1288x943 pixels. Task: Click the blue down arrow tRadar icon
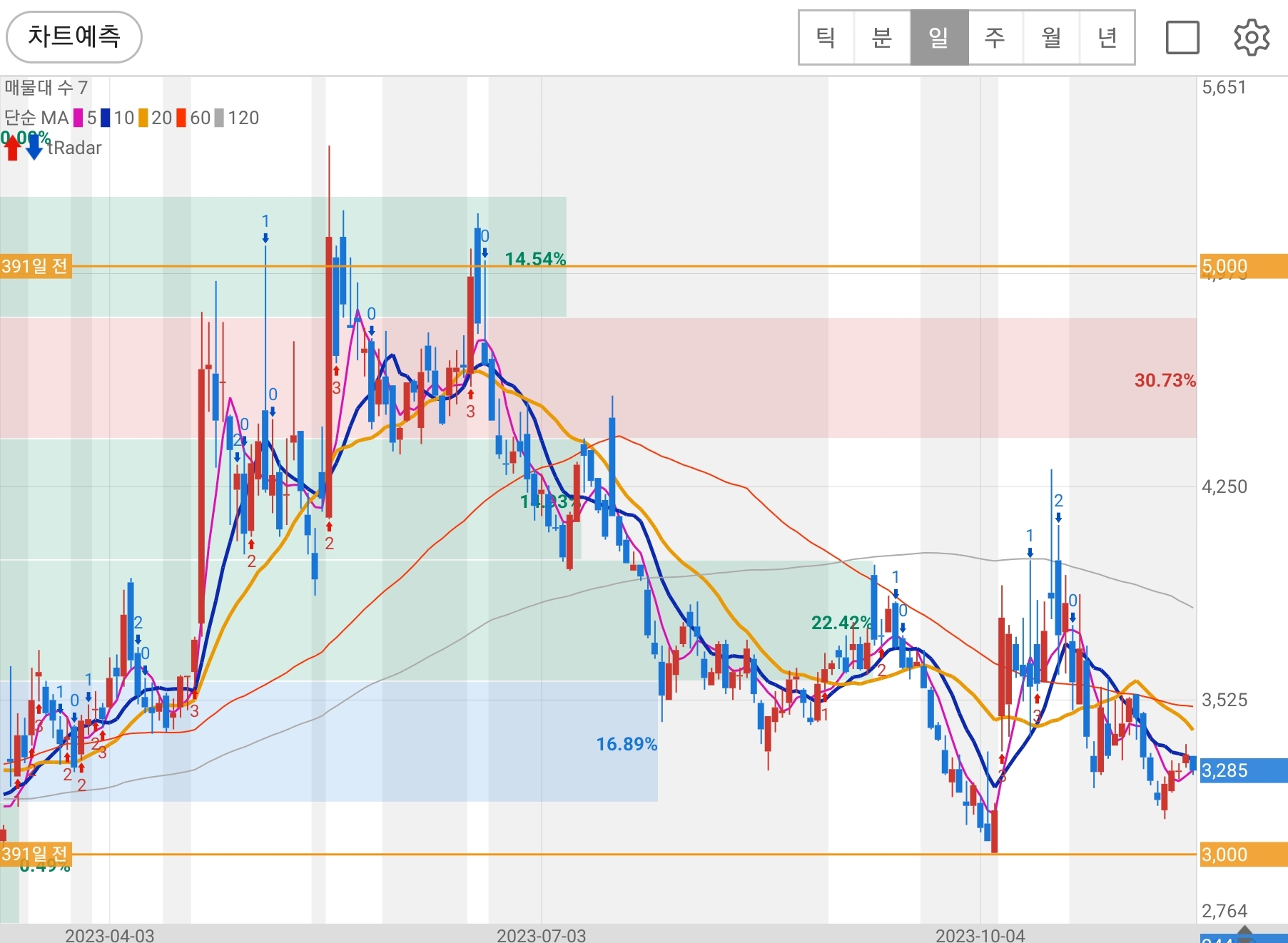(x=34, y=148)
